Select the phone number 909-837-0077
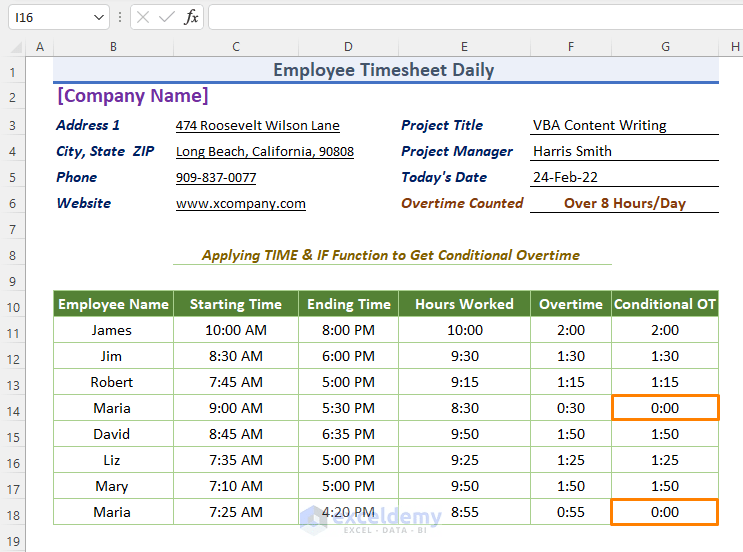 tap(216, 178)
